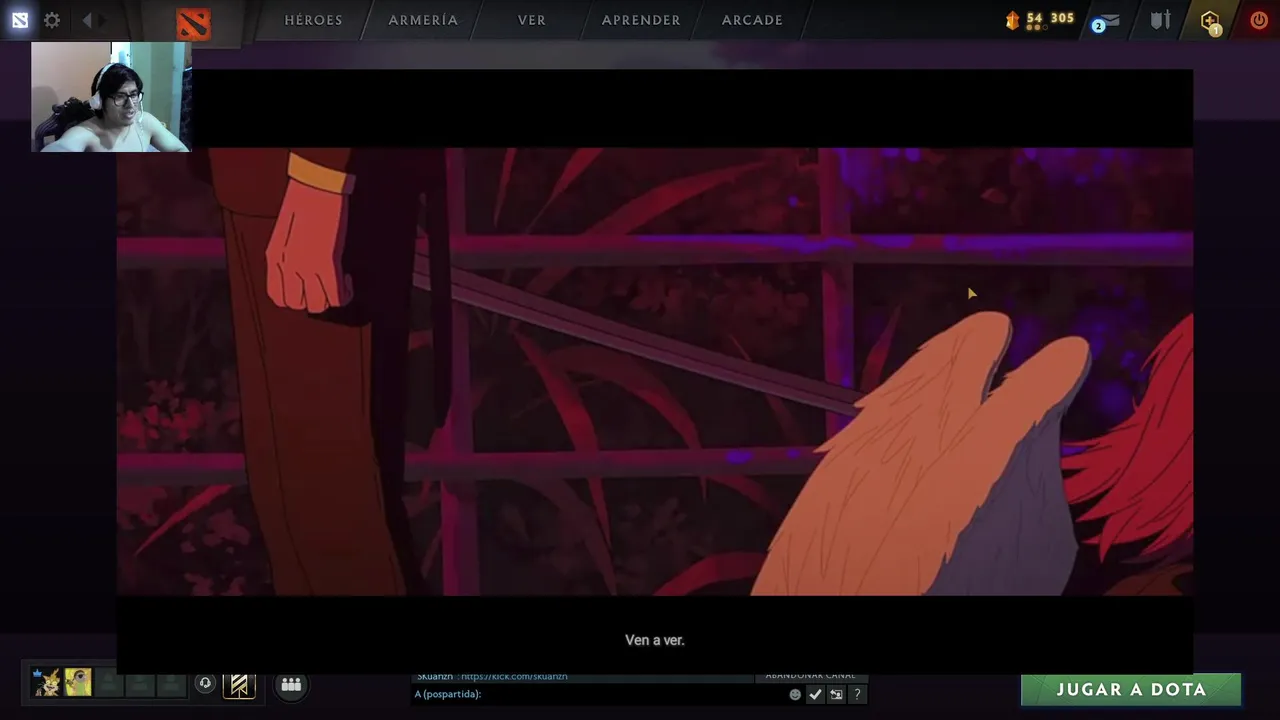
Task: Open chat help question mark
Action: pyautogui.click(x=857, y=694)
